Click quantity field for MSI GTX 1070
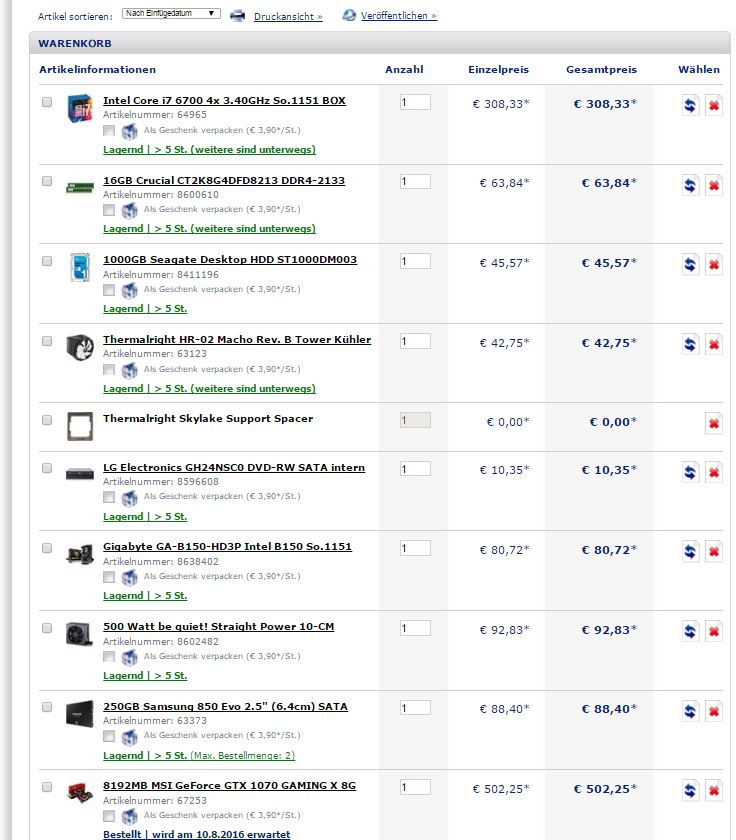The image size is (736, 840). [415, 788]
